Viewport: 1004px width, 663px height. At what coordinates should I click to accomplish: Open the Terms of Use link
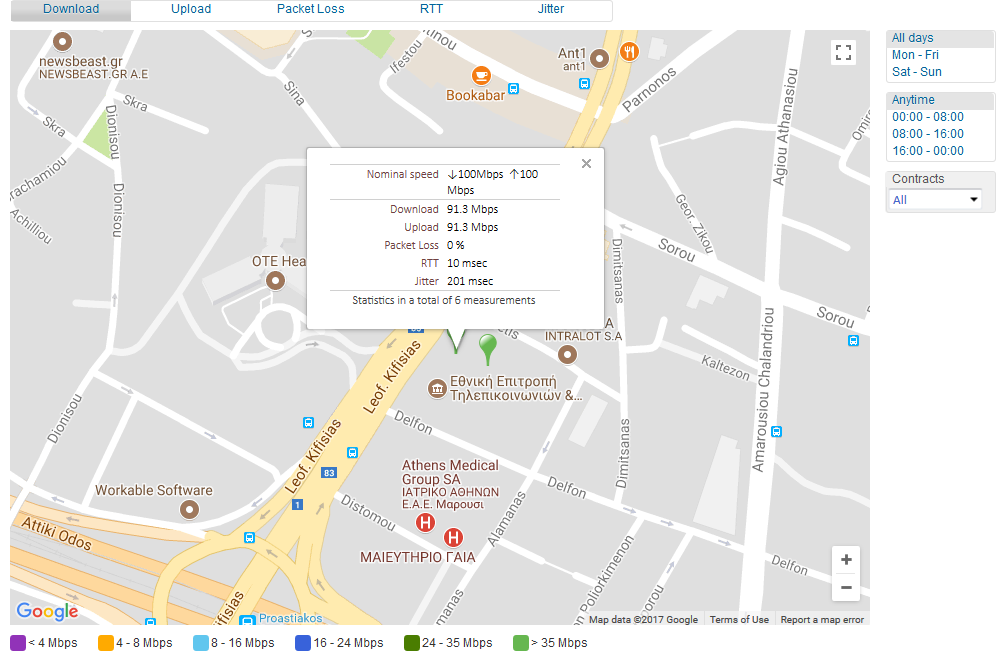click(x=739, y=619)
